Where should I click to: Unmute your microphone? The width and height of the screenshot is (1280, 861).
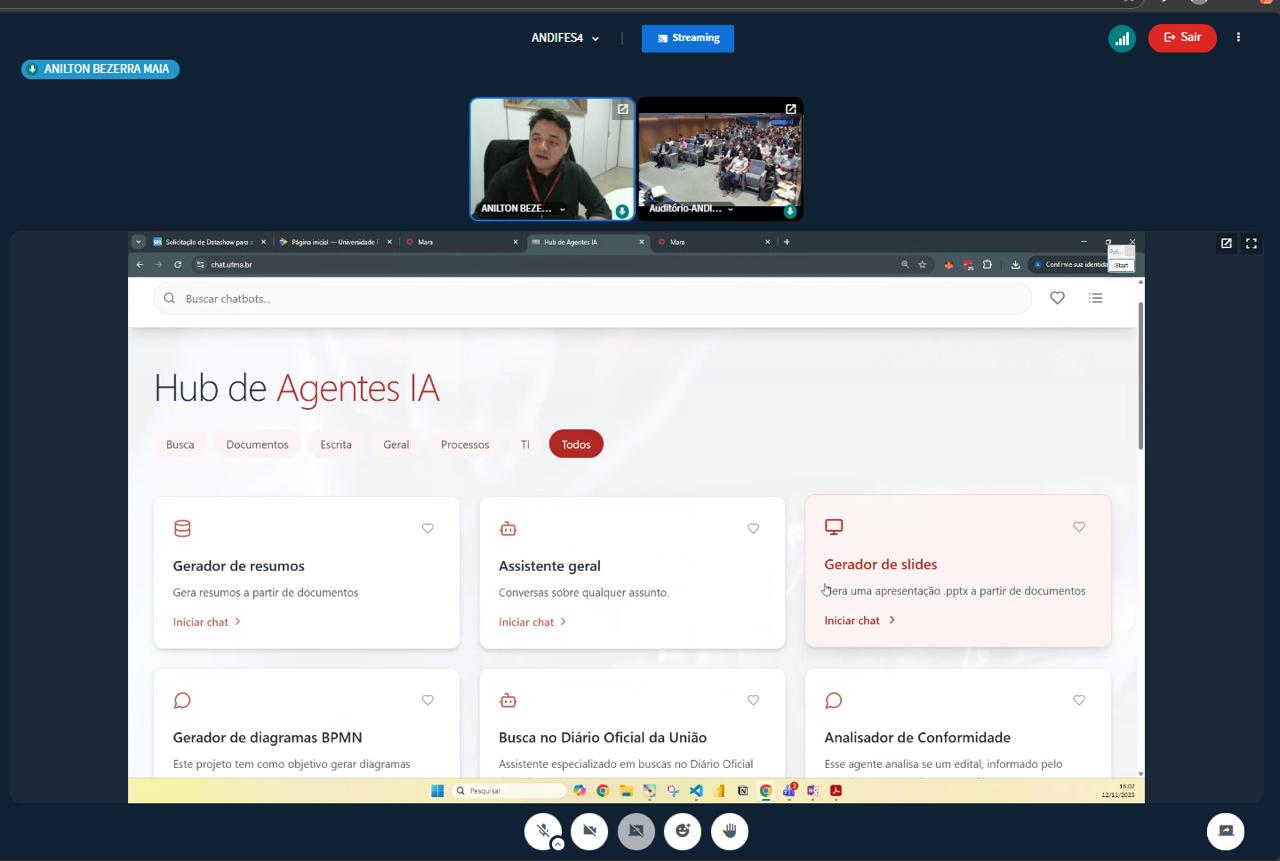[543, 830]
